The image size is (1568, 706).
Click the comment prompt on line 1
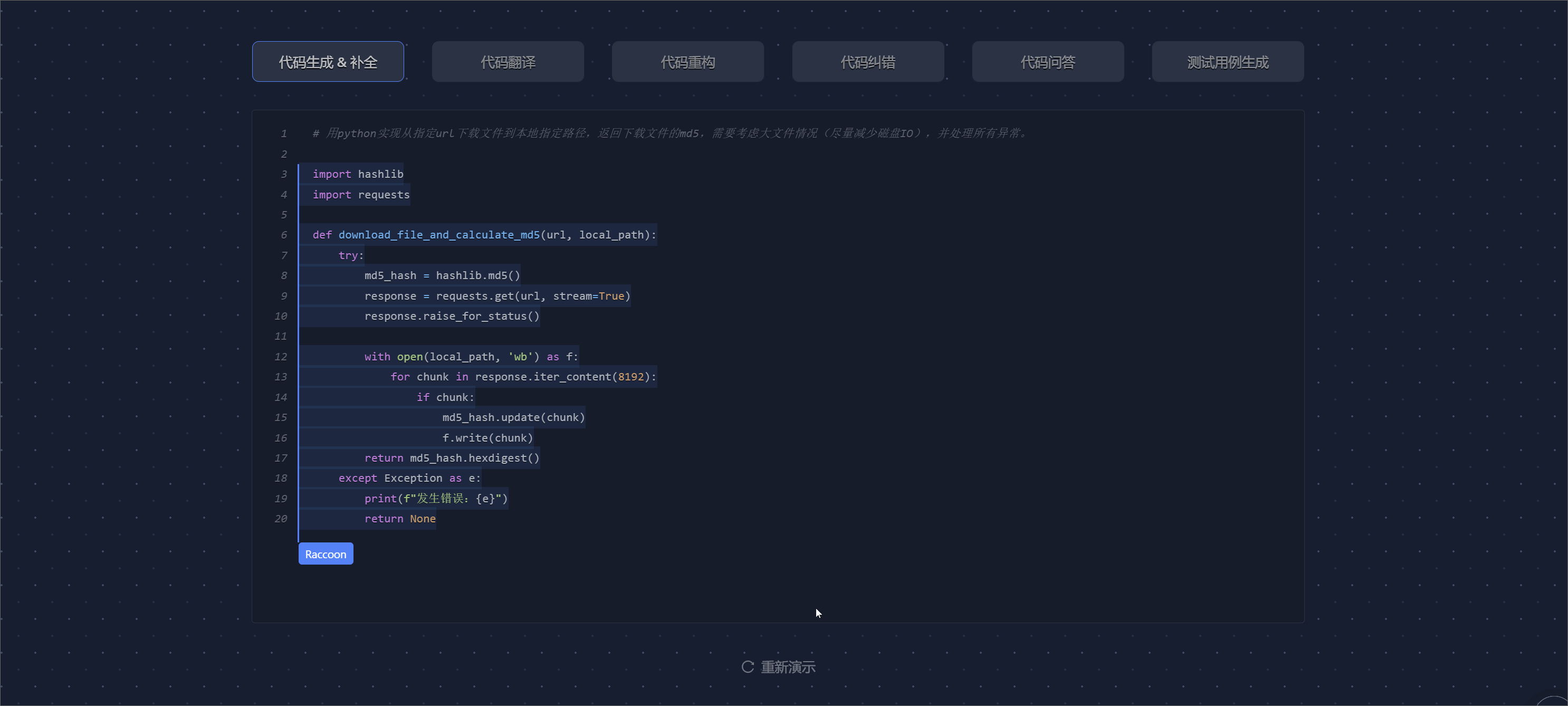point(670,133)
